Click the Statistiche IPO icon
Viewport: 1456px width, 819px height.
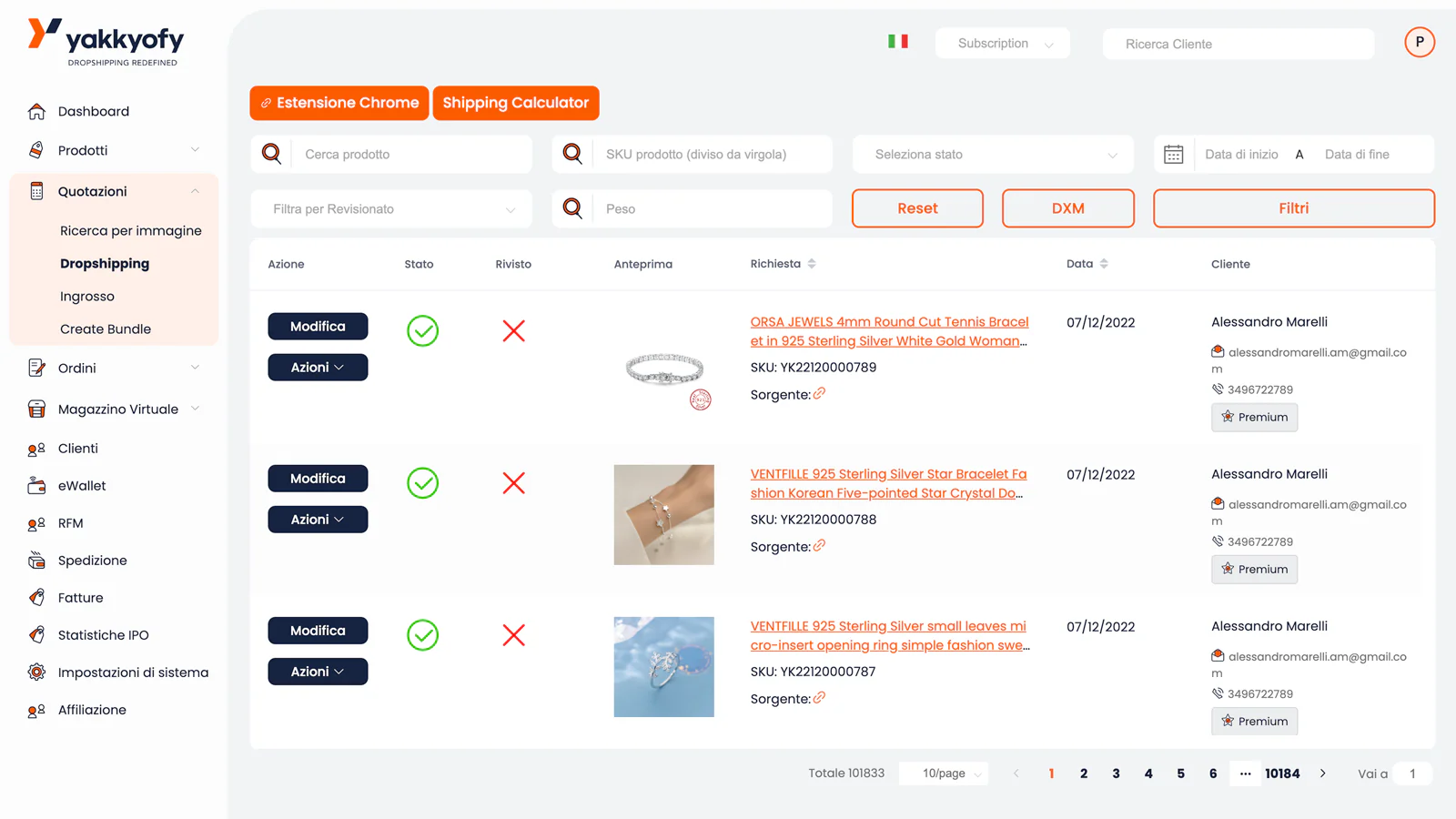[x=36, y=635]
